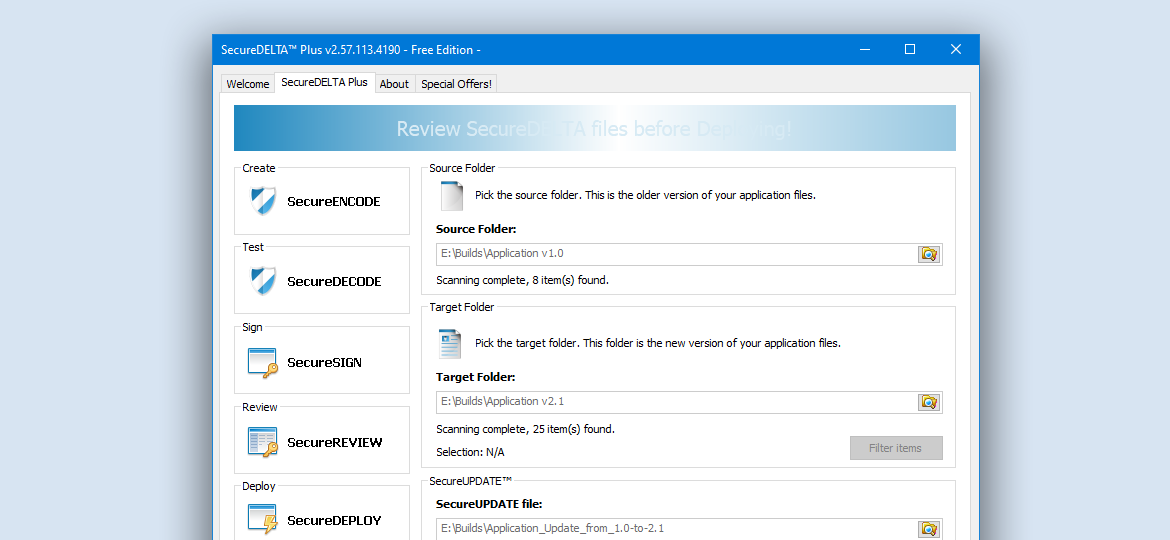Click the 'SecureUPDATE file:' label
The height and width of the screenshot is (540, 1170).
click(x=489, y=503)
